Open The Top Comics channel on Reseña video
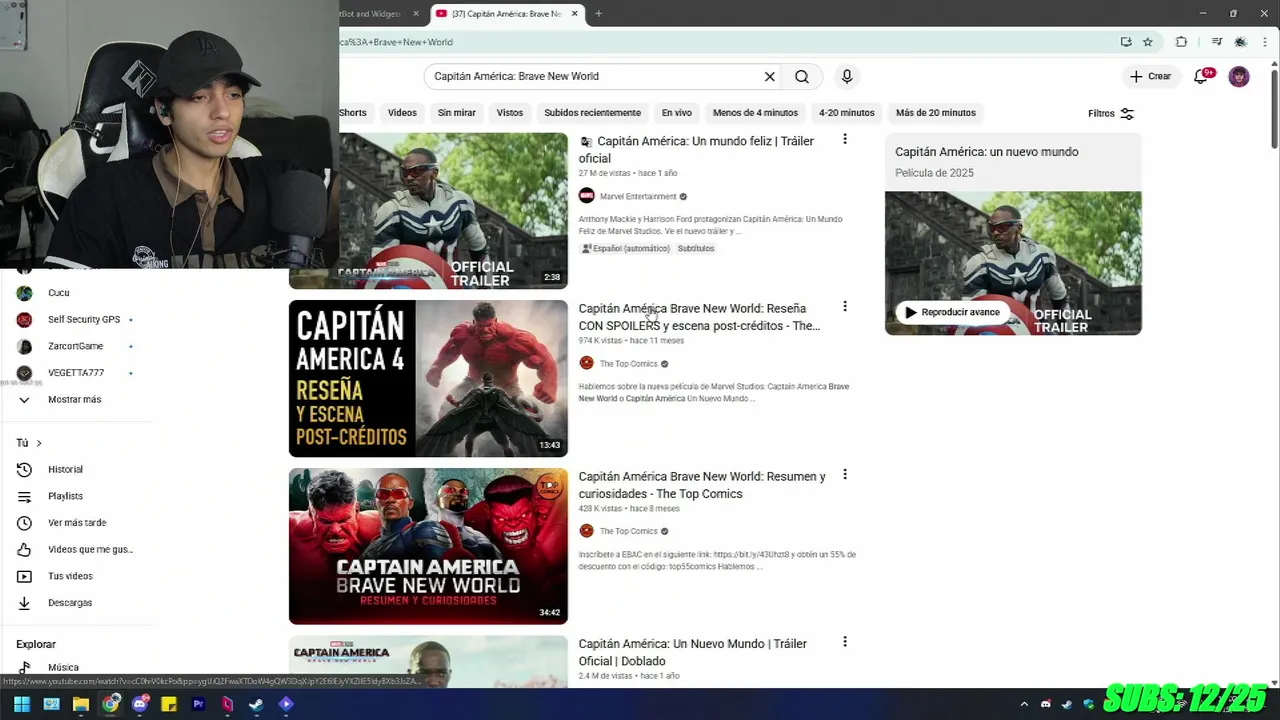Viewport: 1280px width, 720px height. (628, 364)
